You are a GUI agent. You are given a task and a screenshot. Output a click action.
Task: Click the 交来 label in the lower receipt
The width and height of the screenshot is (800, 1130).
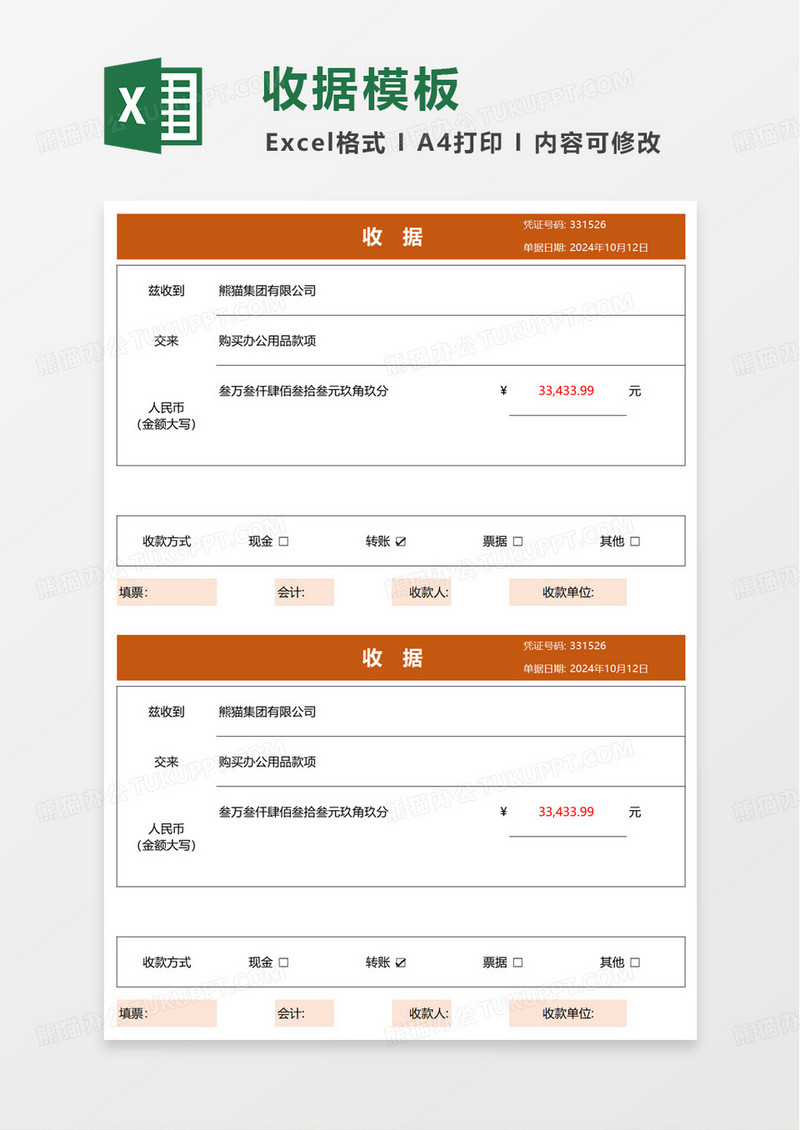coord(166,762)
